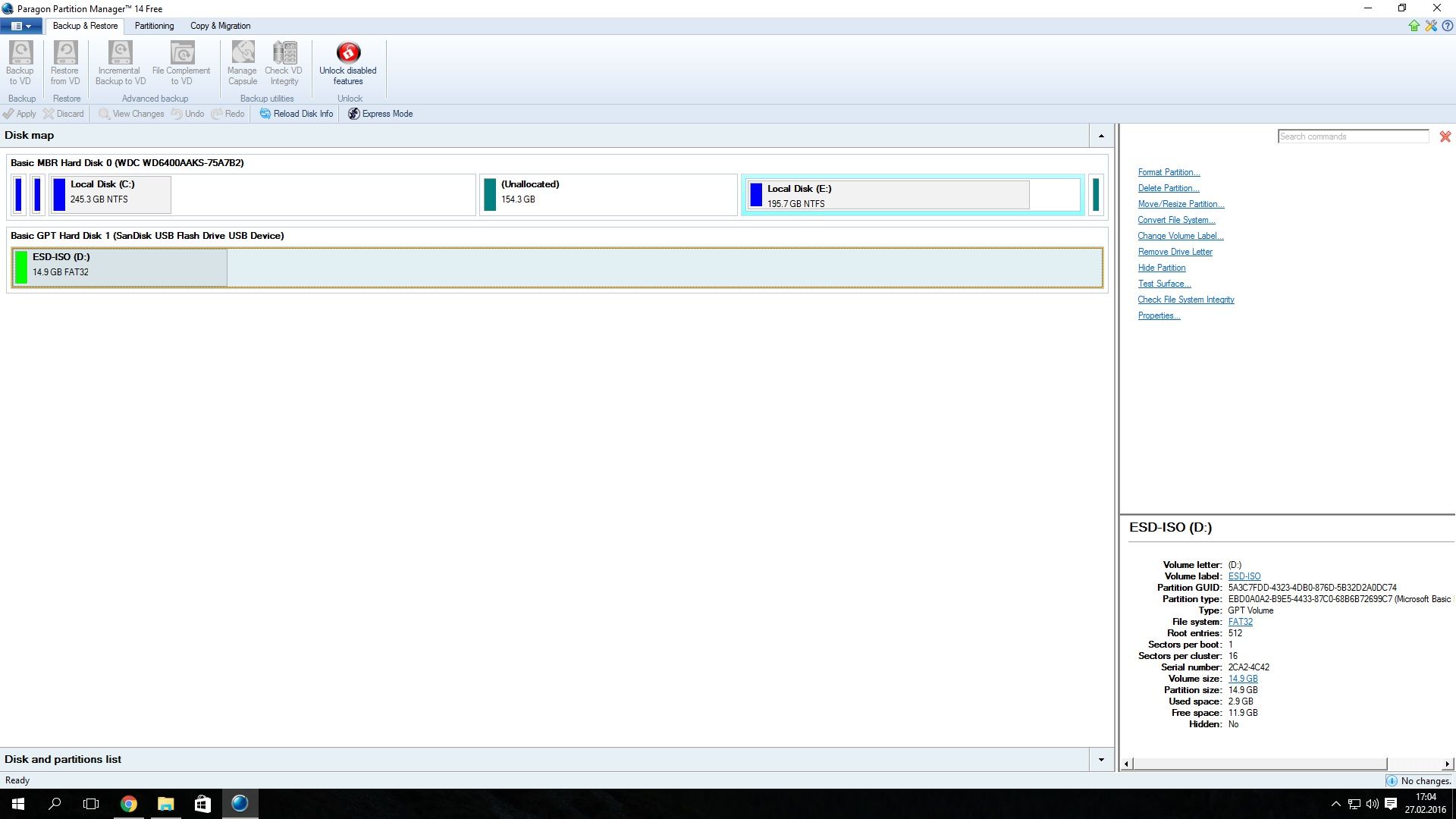Image resolution: width=1456 pixels, height=819 pixels.
Task: Open the Manage Capsule tool
Action: pyautogui.click(x=243, y=62)
